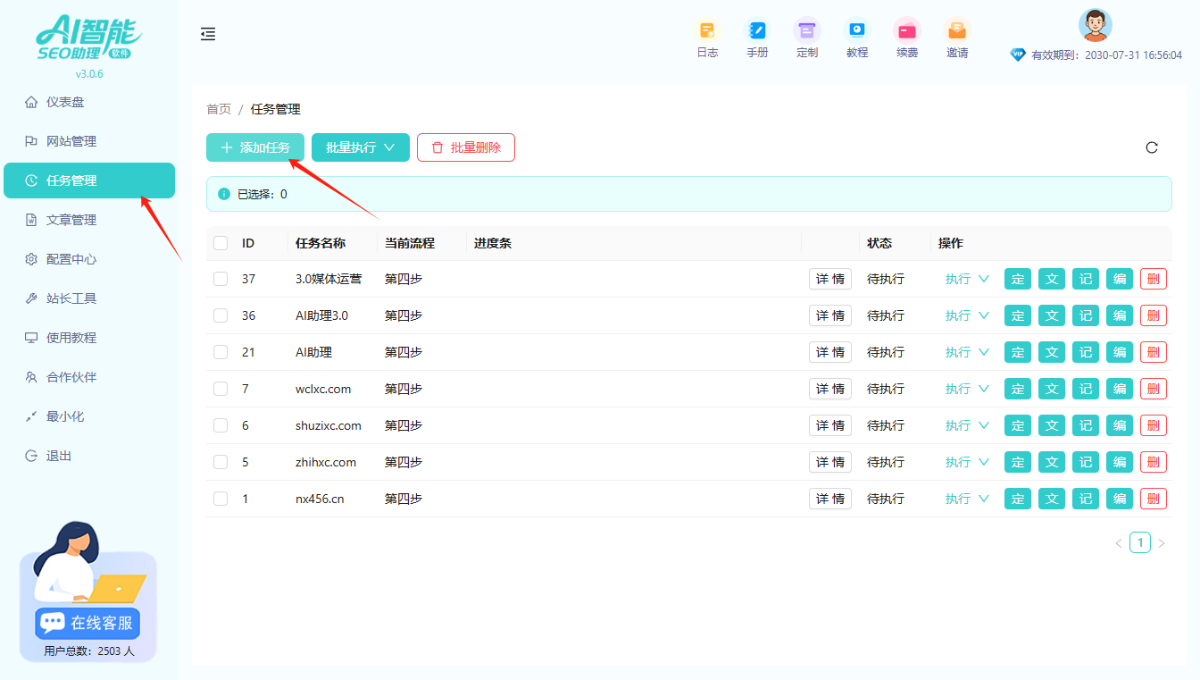Open the 定制 customization icon
Screen dimensions: 1200x680
point(807,38)
